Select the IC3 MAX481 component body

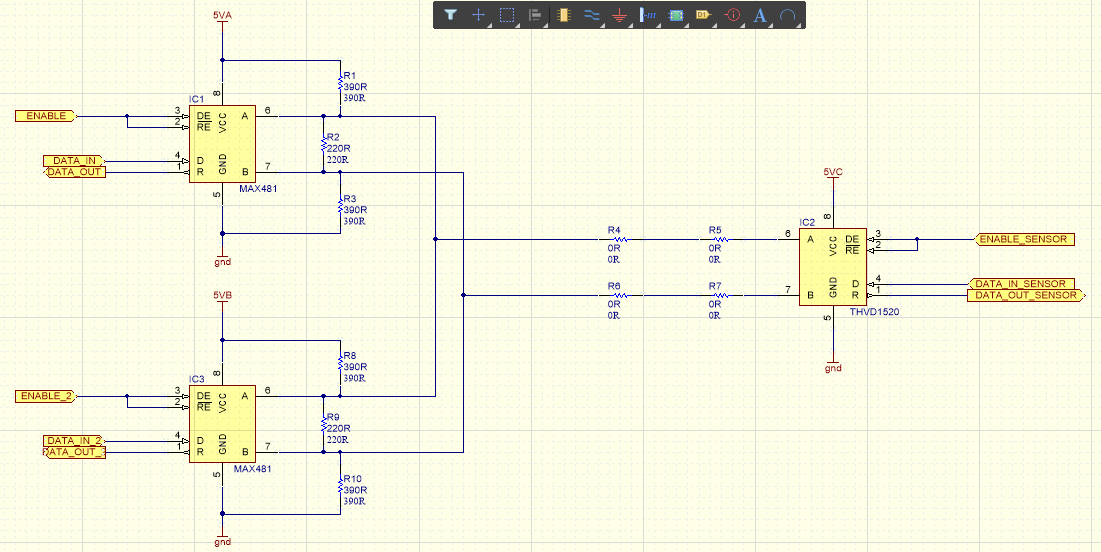click(222, 424)
